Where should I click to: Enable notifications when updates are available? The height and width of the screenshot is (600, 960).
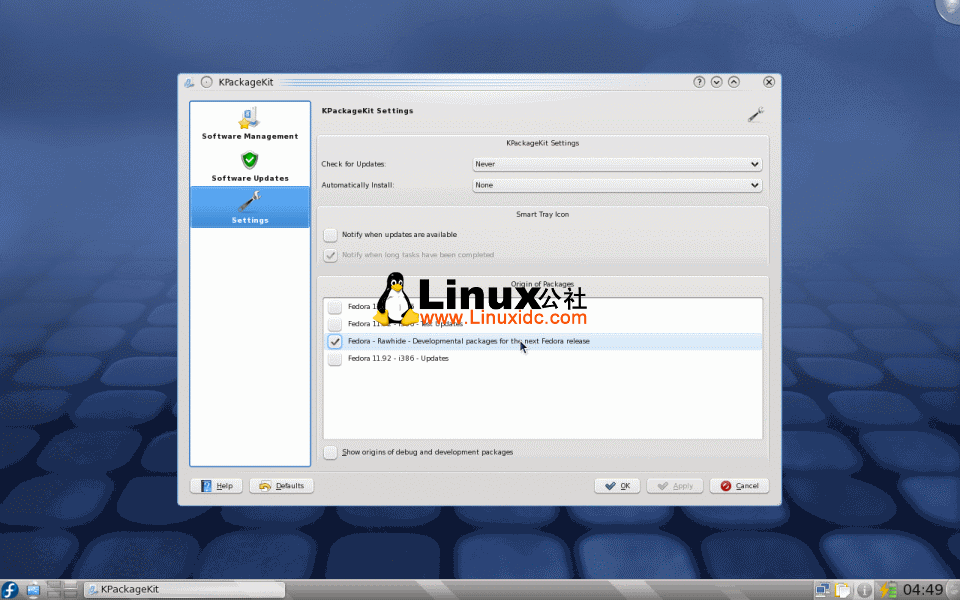[x=330, y=235]
